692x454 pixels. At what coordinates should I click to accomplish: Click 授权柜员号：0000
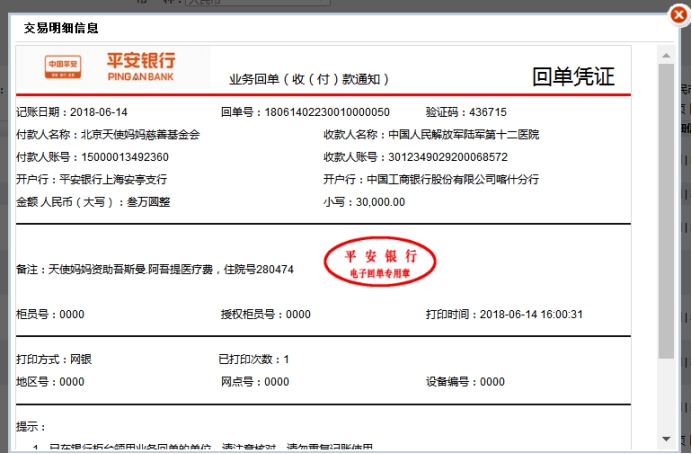266,314
